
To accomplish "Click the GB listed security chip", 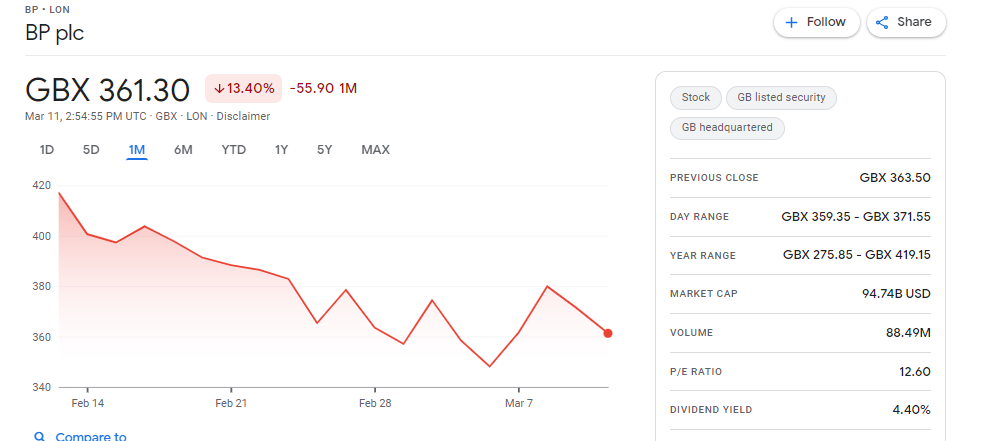I will [x=781, y=97].
